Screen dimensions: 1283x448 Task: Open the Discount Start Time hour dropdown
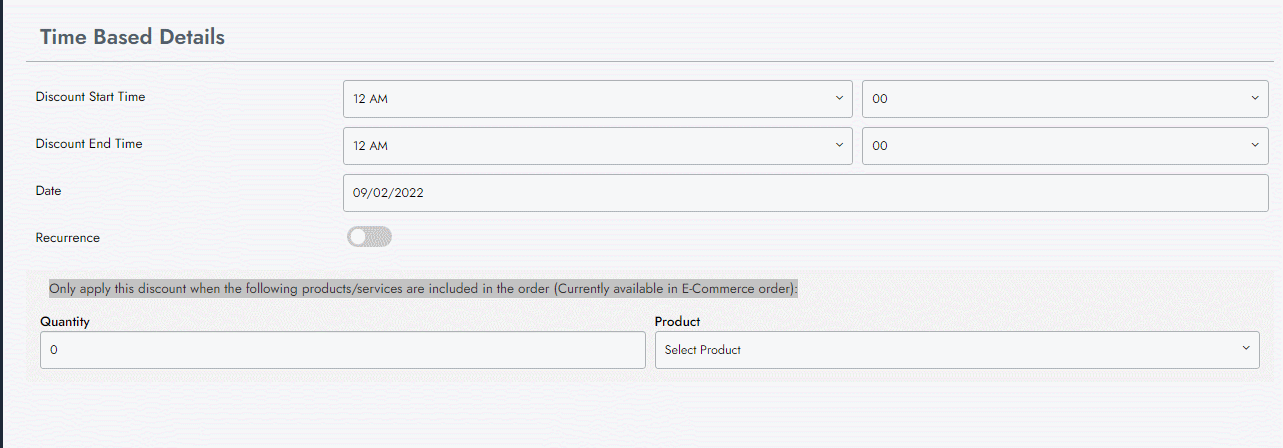click(597, 99)
